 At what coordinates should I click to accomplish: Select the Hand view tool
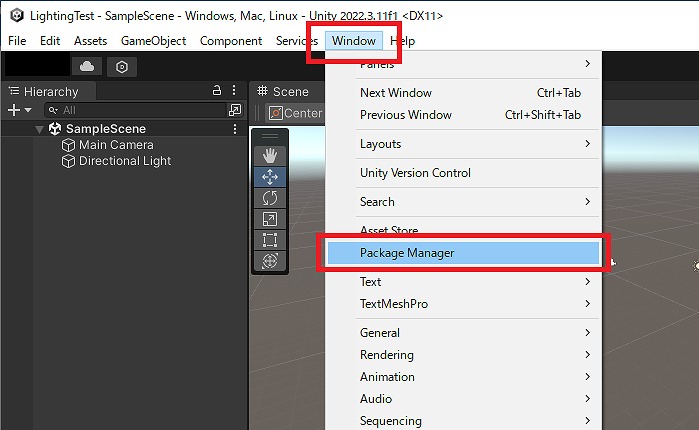[x=270, y=156]
